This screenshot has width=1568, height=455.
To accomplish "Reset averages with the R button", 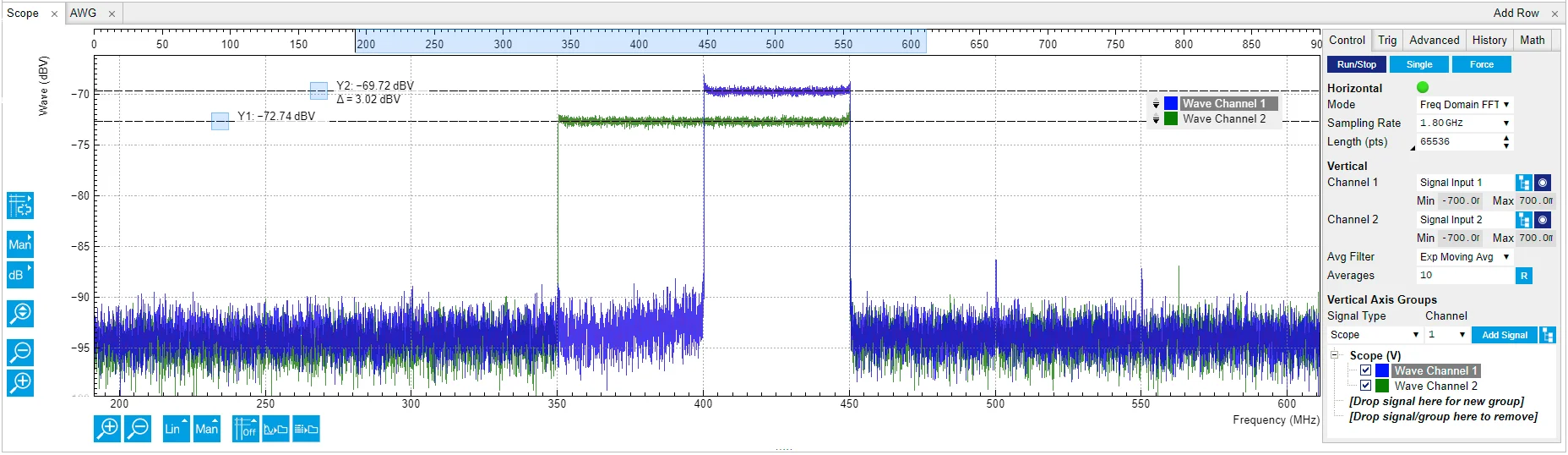I will tap(1524, 276).
